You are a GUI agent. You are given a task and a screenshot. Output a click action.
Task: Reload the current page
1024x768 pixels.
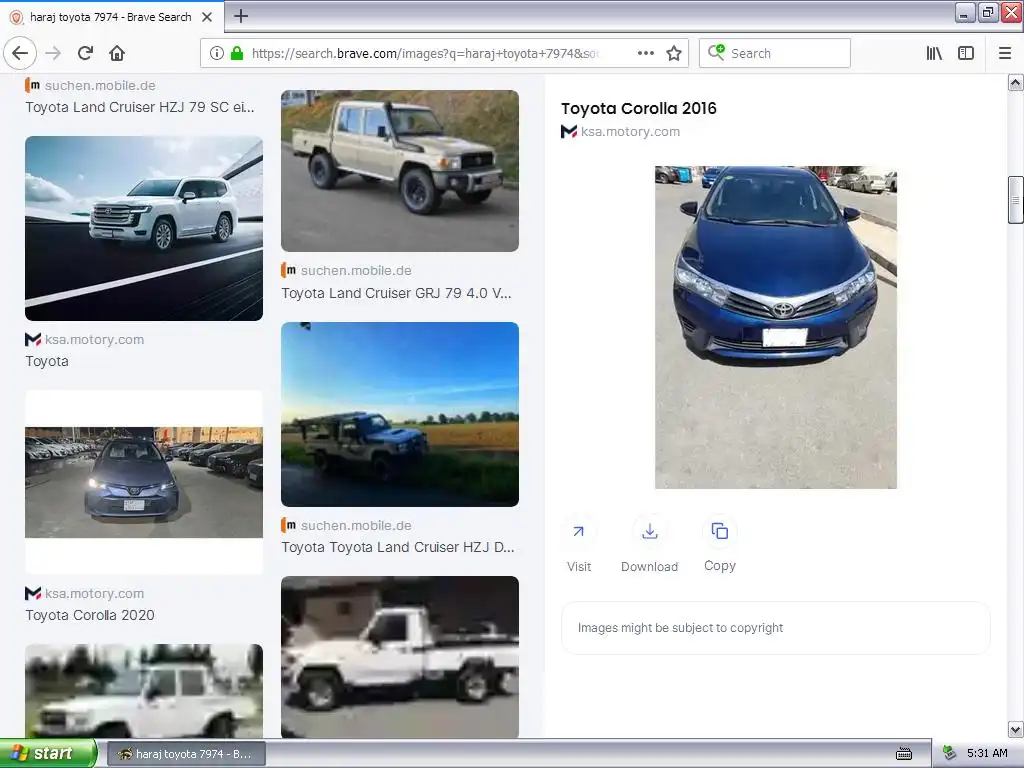[85, 53]
